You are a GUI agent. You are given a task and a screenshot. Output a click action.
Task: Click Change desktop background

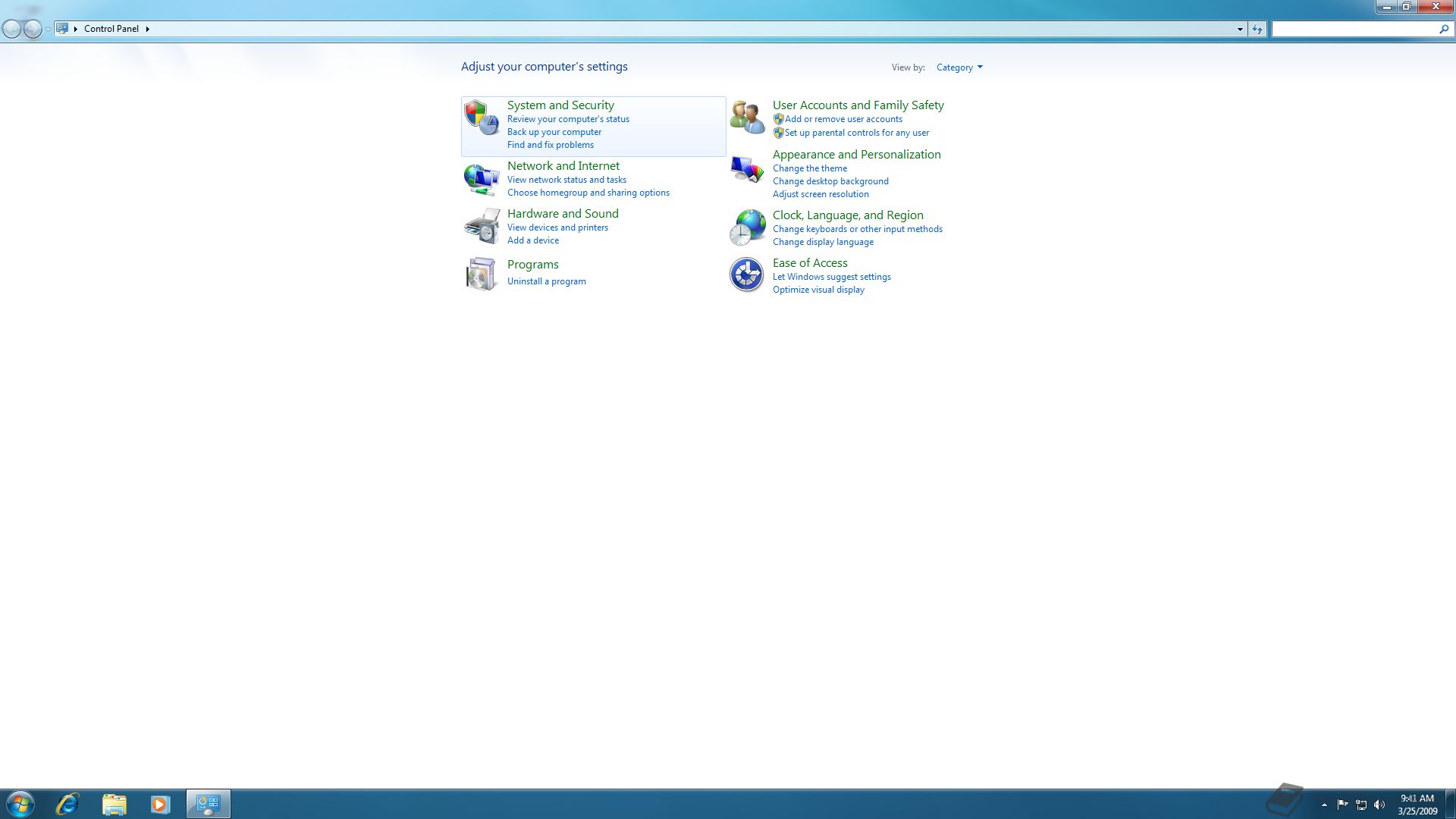tap(830, 181)
